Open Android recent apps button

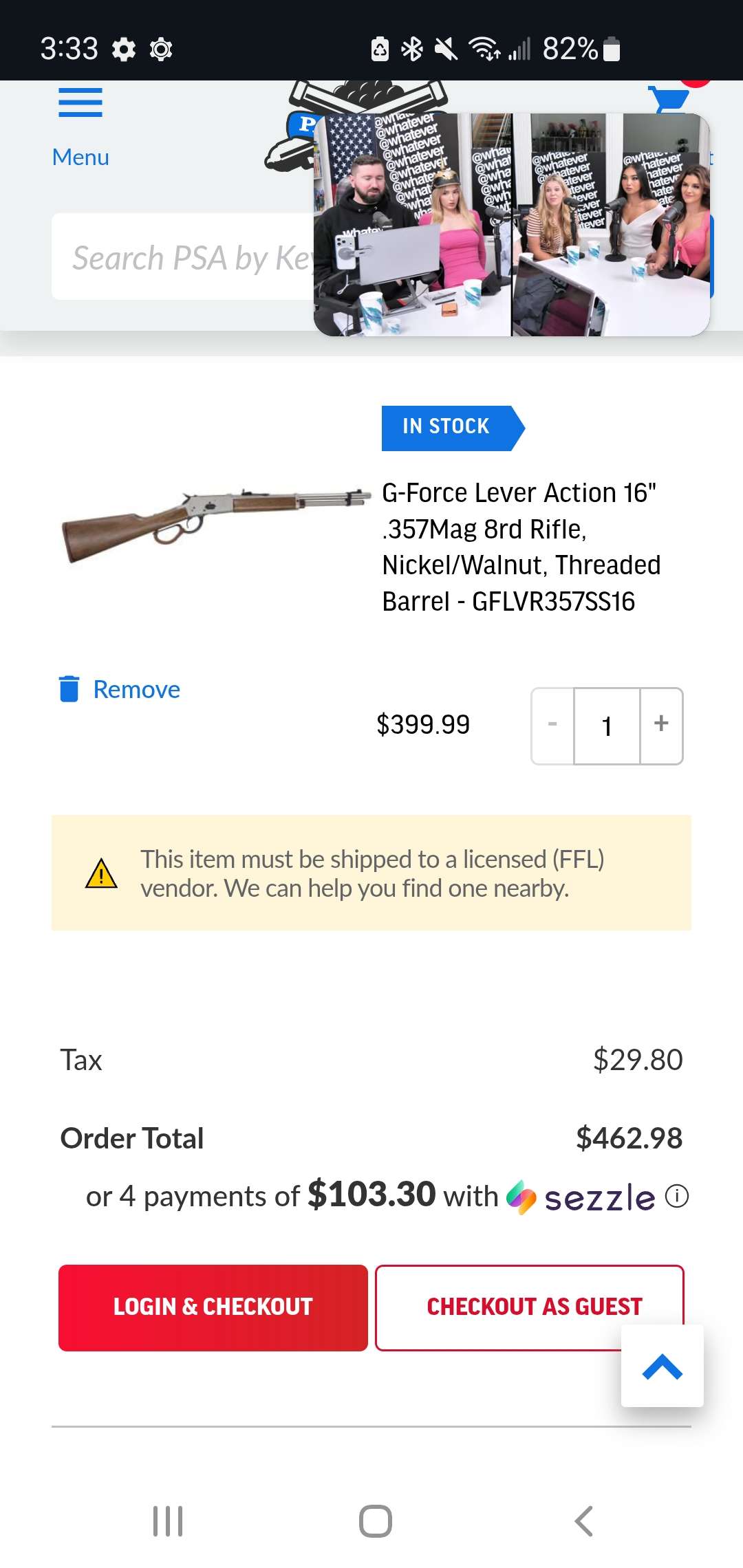click(168, 1521)
